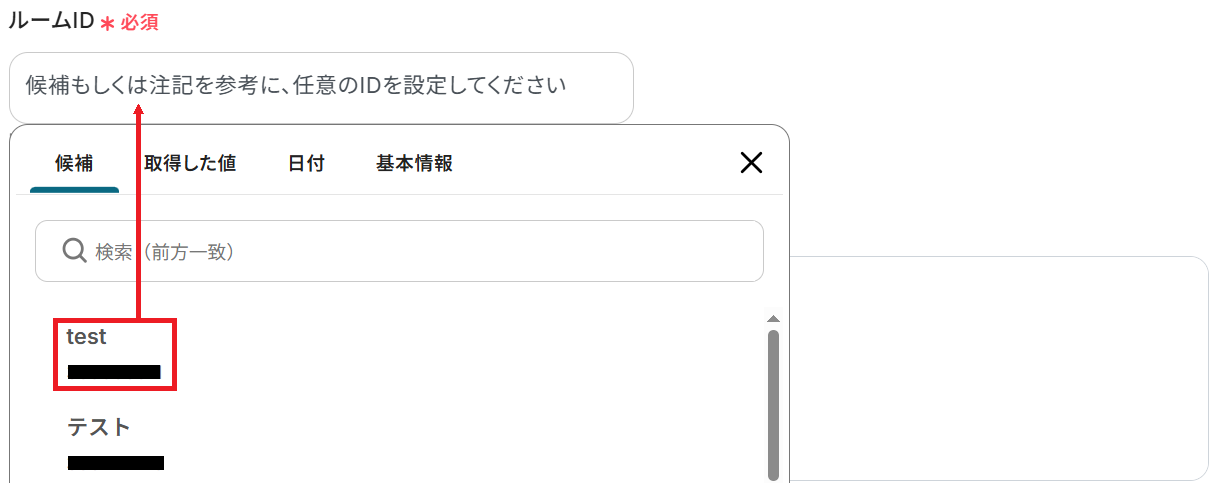Click the 必須 required label text
This screenshot has height=483, width=1217.
click(140, 22)
